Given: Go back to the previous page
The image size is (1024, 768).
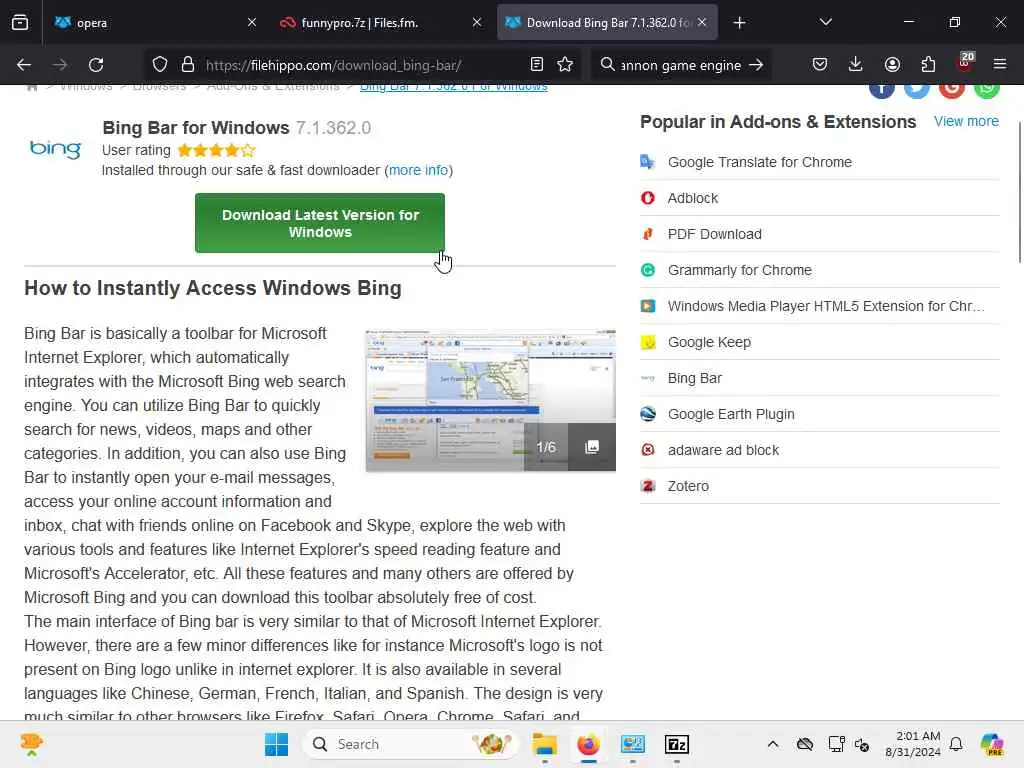Looking at the screenshot, I should click(x=24, y=65).
